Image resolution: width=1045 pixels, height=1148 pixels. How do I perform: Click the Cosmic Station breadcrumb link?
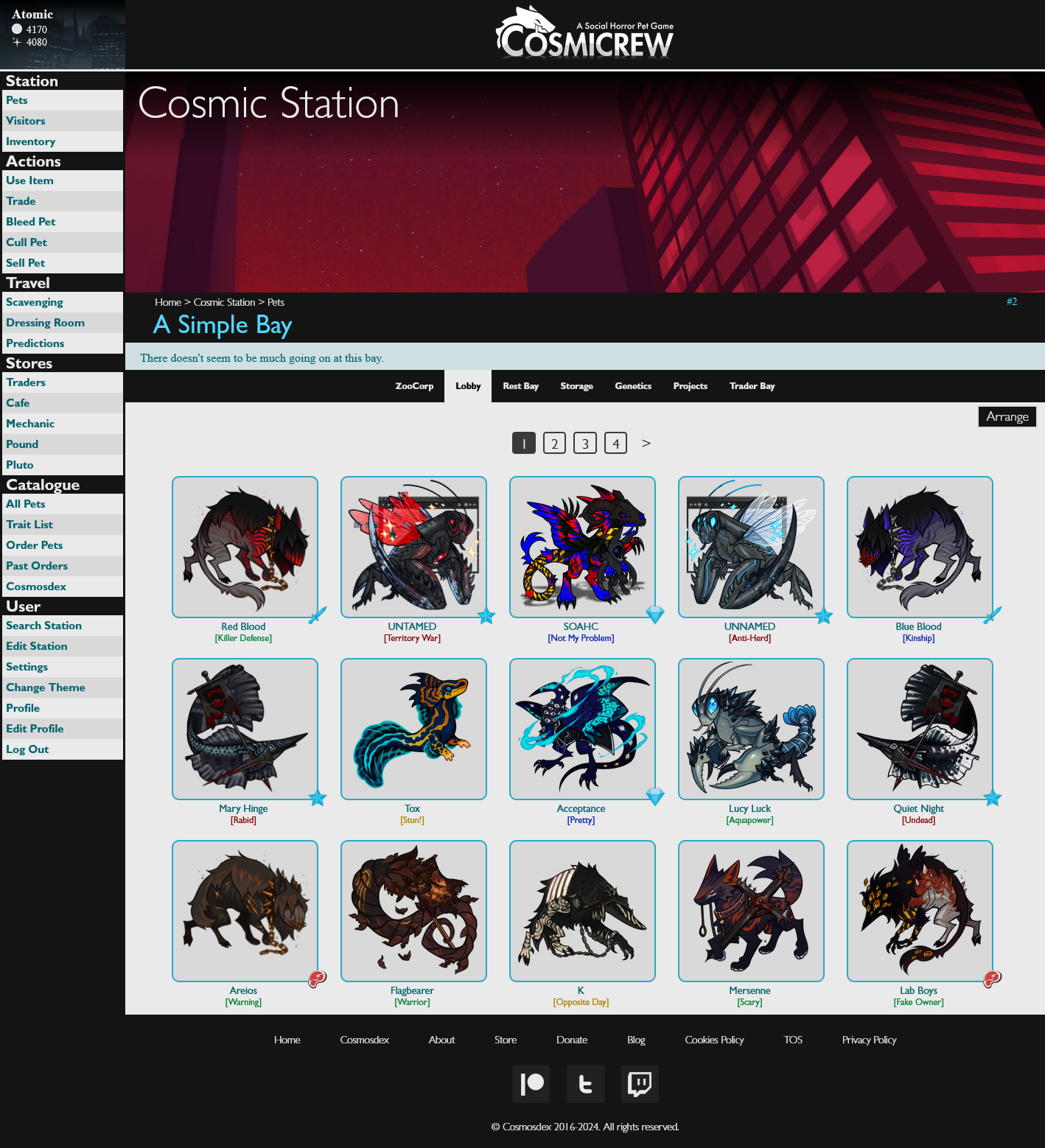225,302
